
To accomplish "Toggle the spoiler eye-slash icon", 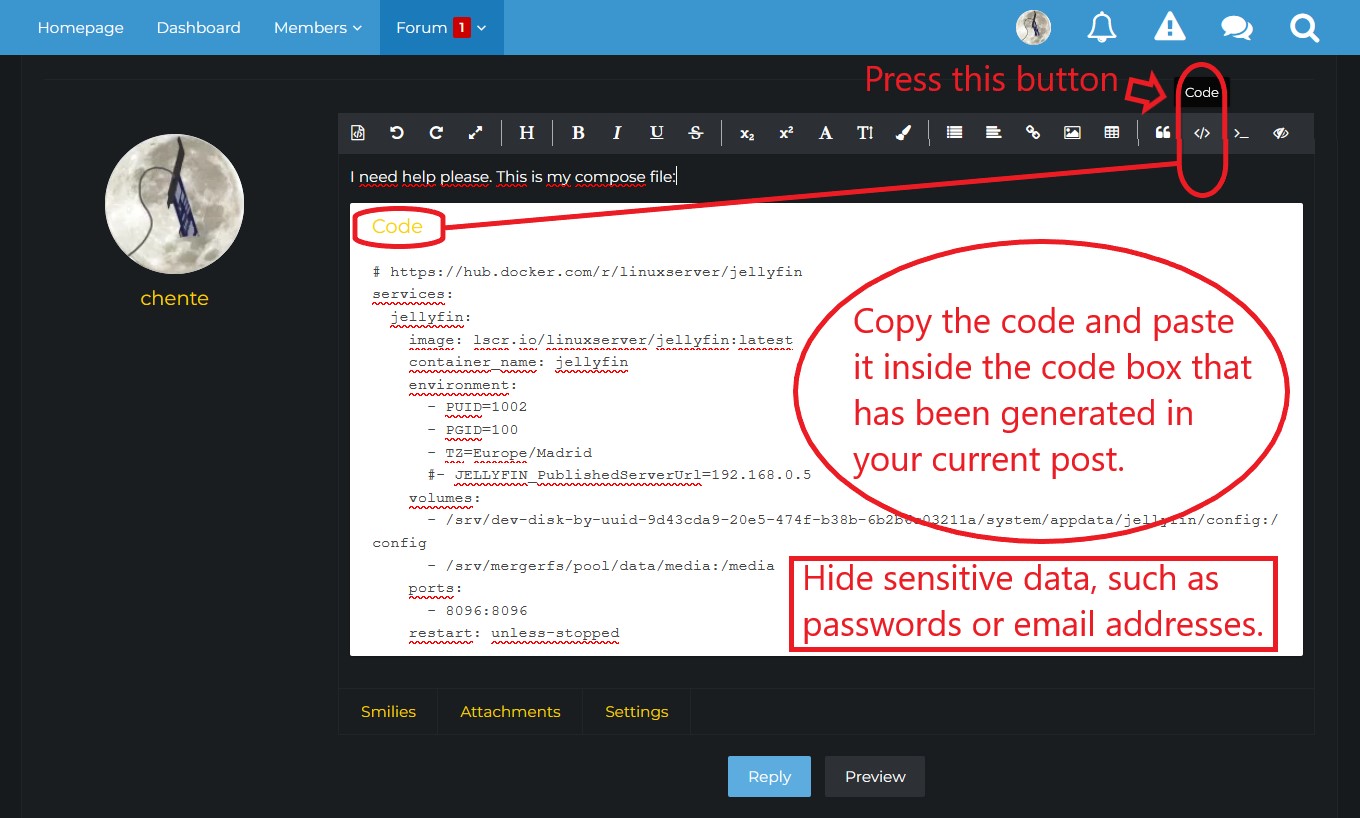I will point(1280,133).
